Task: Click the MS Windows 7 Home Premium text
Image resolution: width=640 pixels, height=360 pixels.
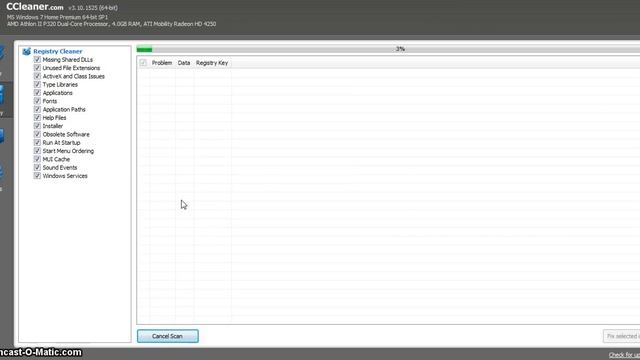Action: coord(58,18)
